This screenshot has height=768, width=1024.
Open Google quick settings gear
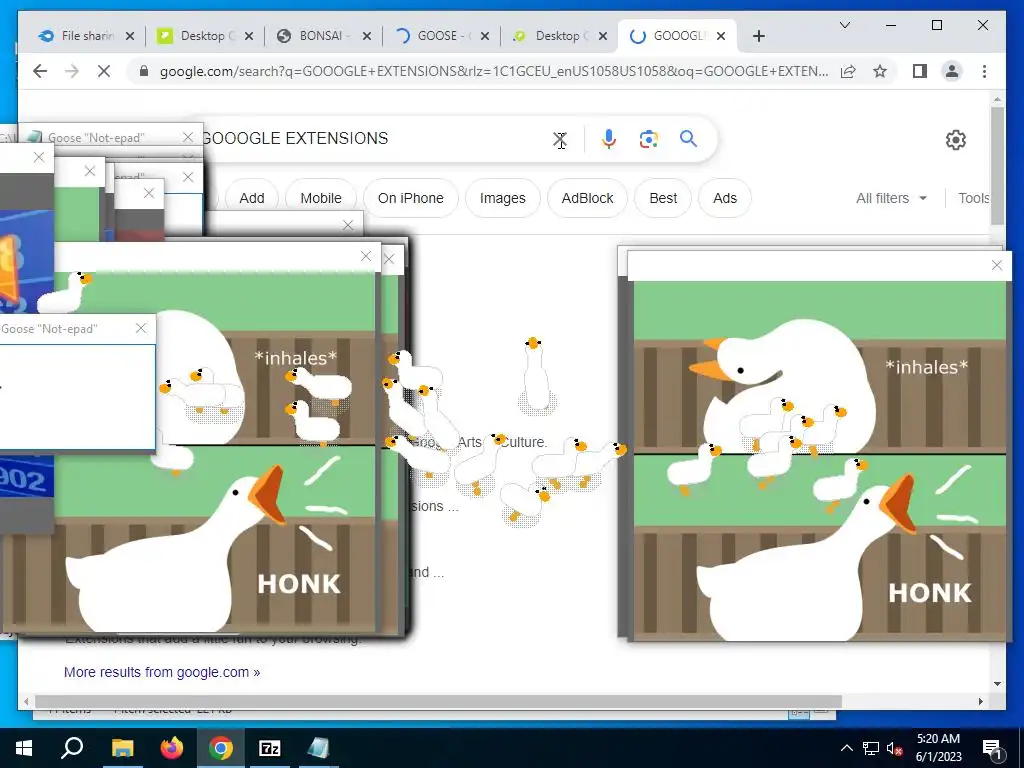click(955, 140)
